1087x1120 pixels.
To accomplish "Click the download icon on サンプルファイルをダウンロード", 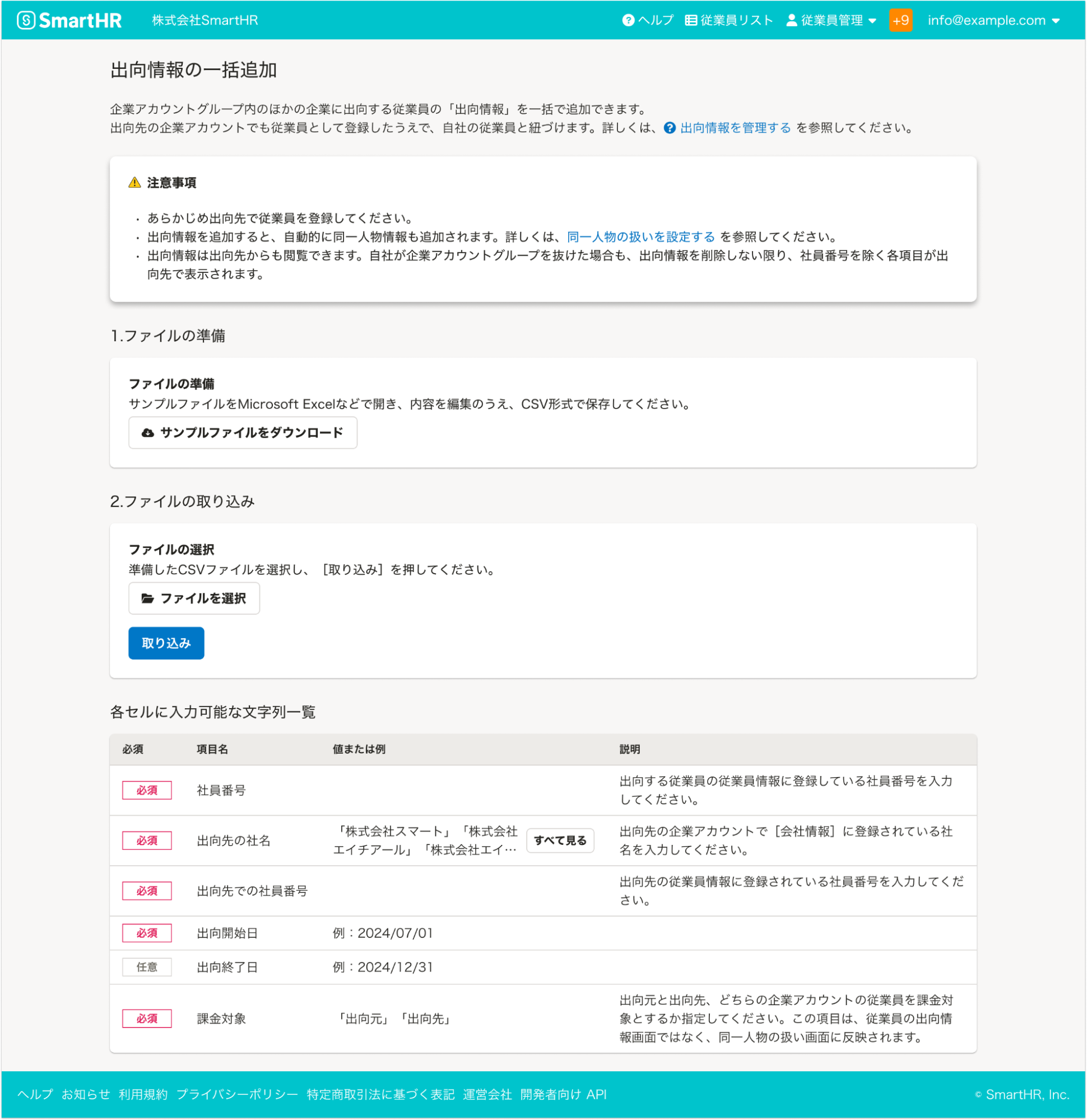I will [x=147, y=433].
